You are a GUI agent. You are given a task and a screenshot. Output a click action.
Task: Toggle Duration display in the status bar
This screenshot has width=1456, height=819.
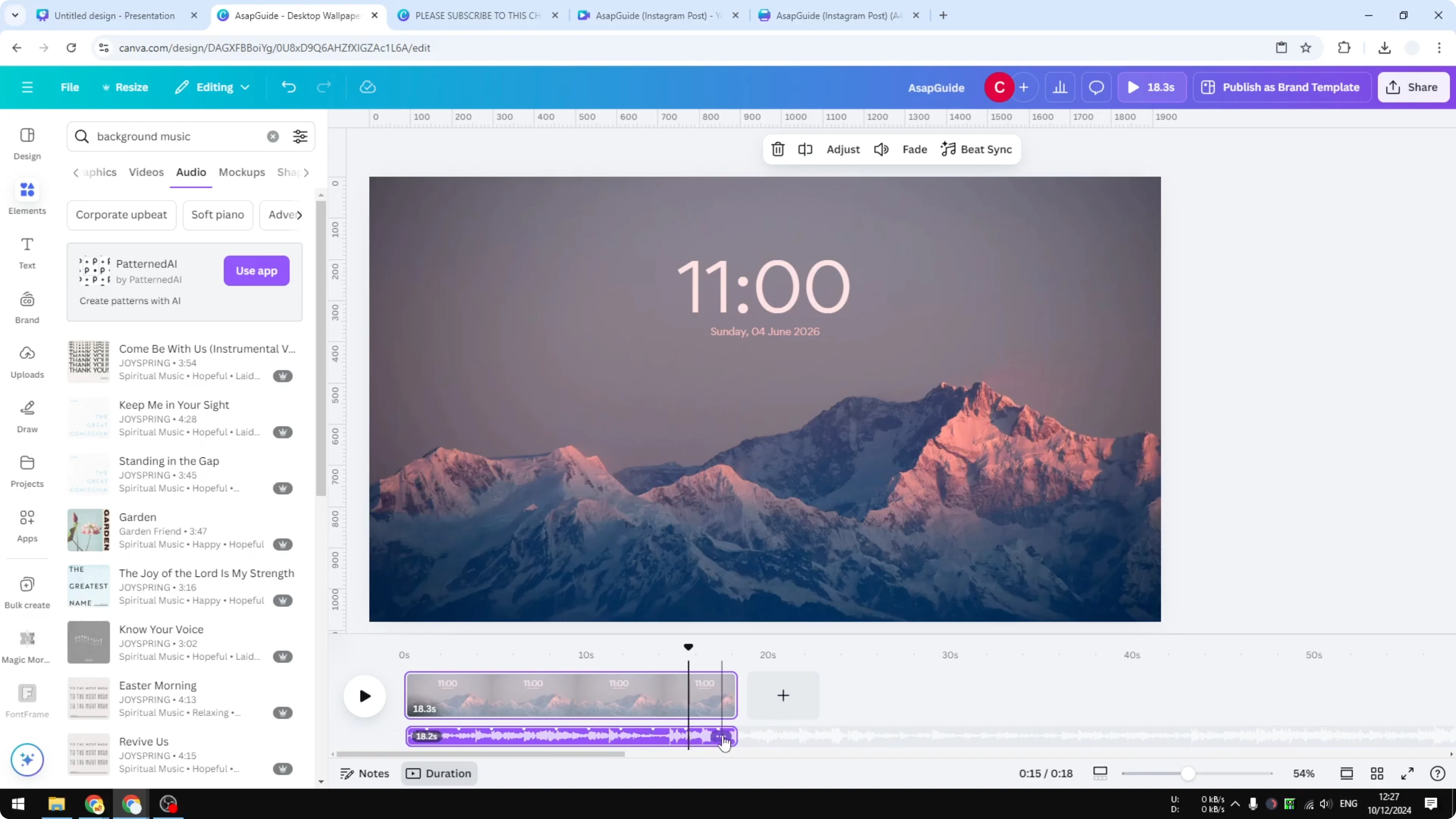439,773
